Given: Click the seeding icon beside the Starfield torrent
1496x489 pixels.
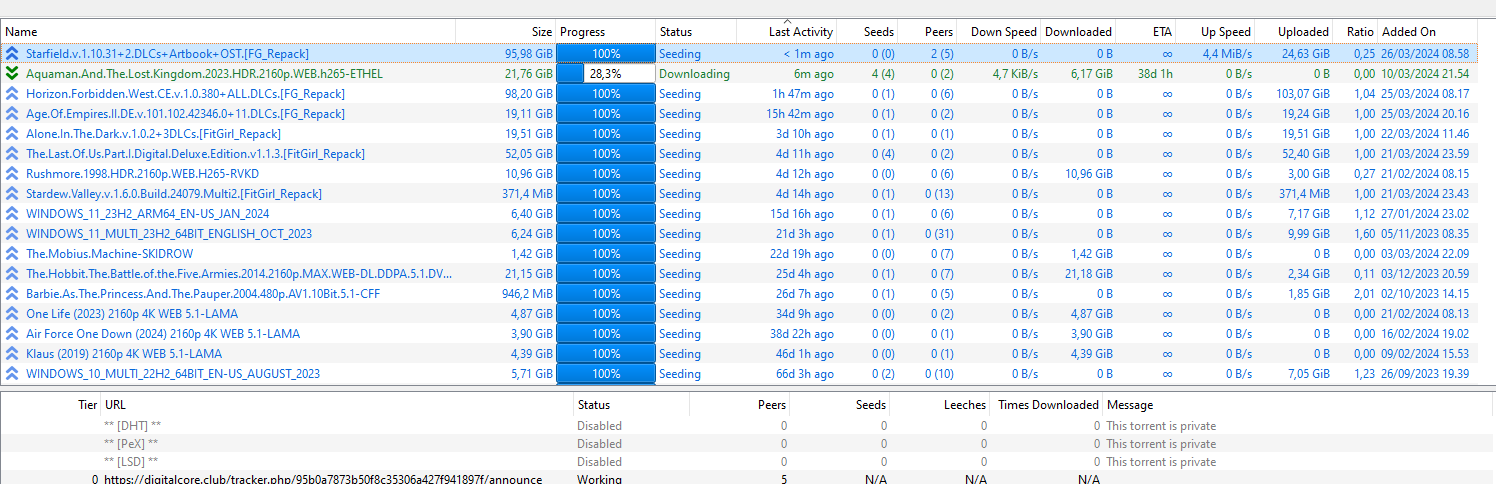Looking at the screenshot, I should click(12, 54).
